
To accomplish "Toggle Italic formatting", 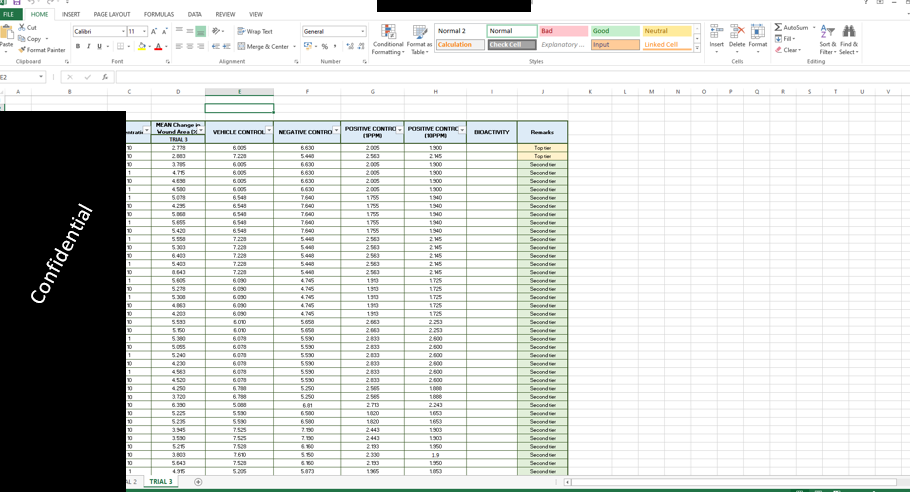I will click(x=88, y=46).
